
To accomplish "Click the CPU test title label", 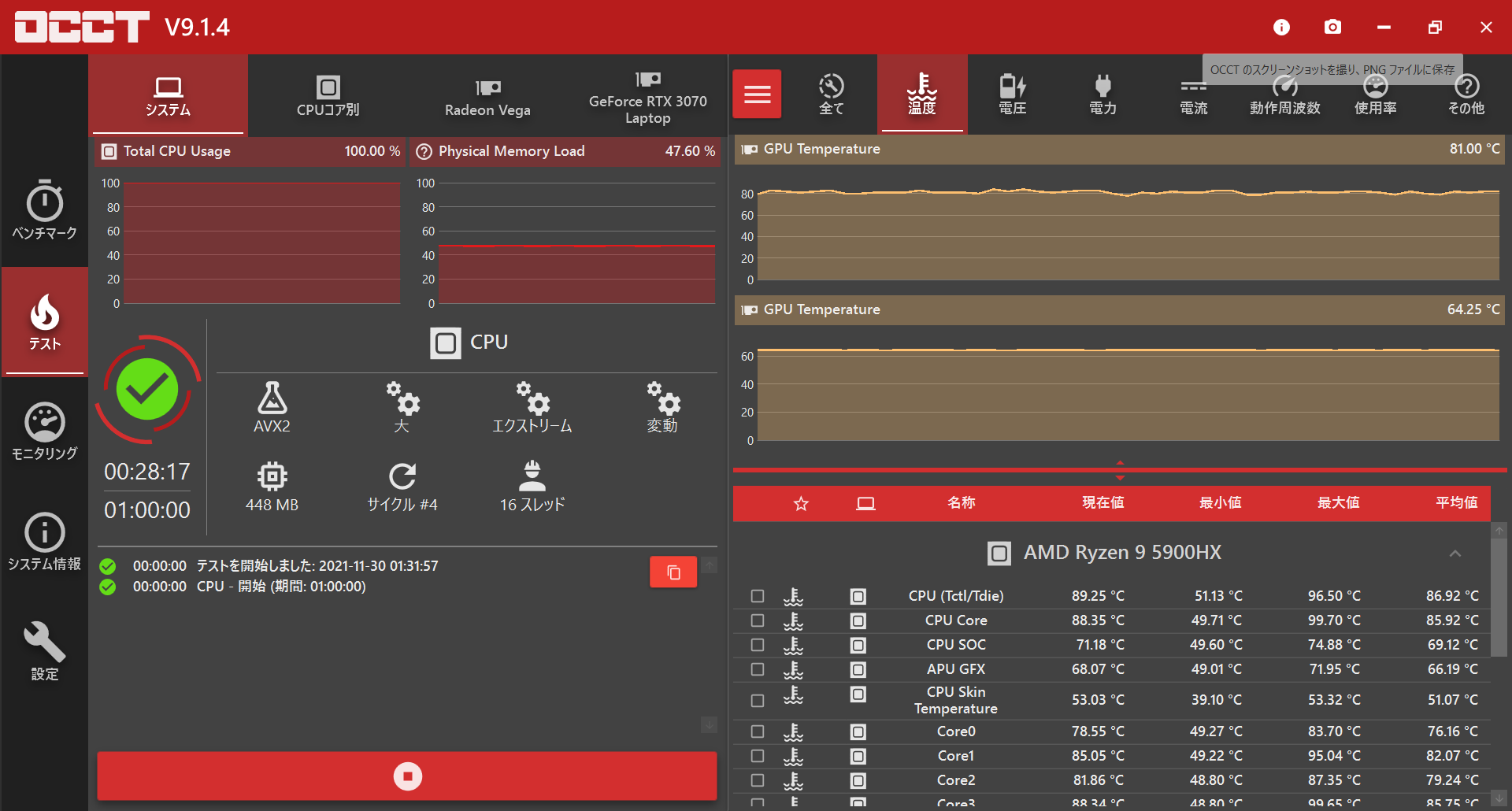I will [489, 342].
